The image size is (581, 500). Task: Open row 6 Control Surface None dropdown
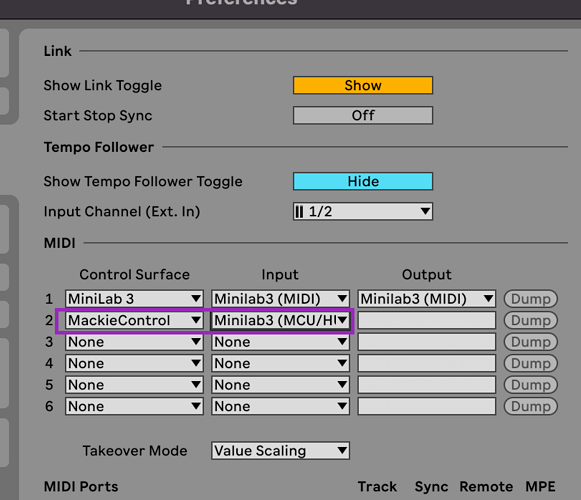(x=134, y=406)
